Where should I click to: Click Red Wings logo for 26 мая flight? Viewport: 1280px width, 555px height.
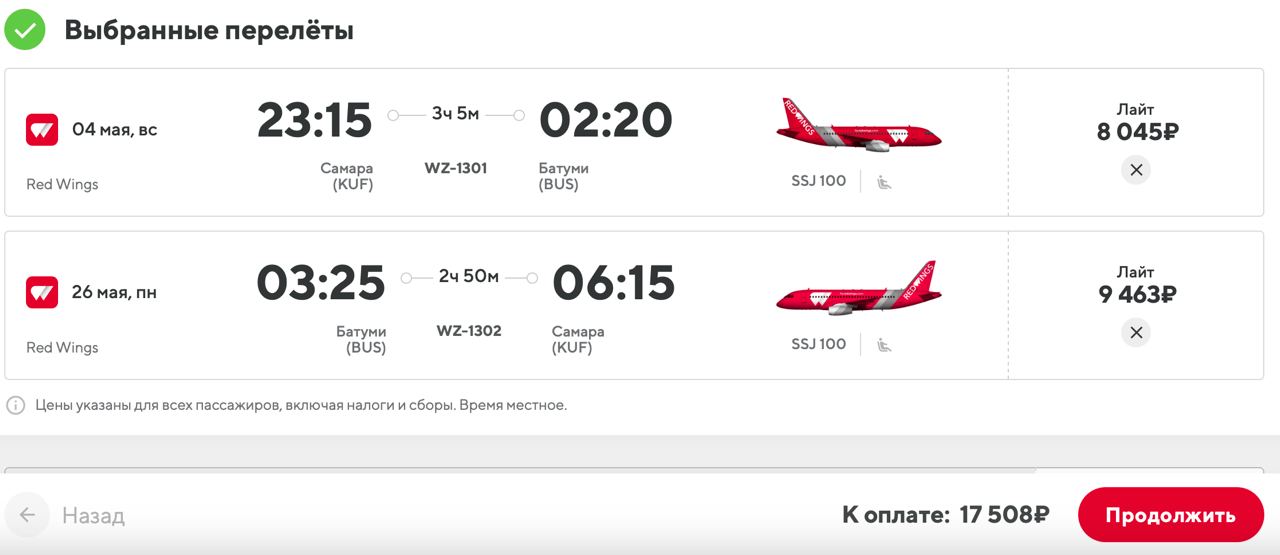pos(42,293)
